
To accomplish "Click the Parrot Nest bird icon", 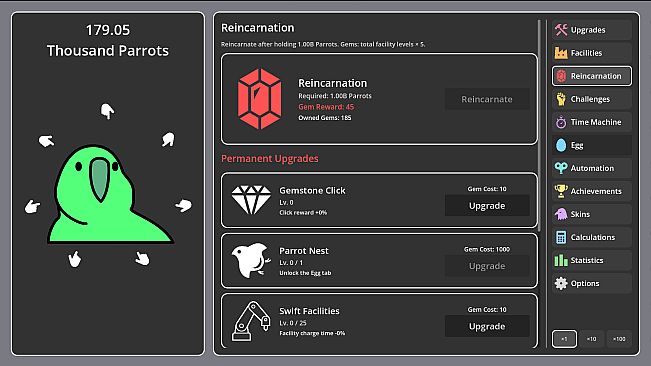I will [250, 260].
